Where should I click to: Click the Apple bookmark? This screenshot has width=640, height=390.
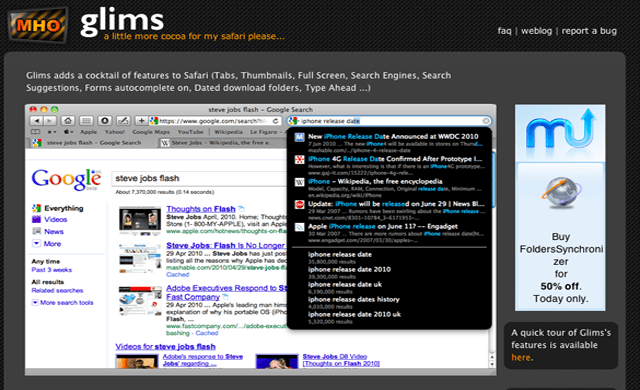89,132
